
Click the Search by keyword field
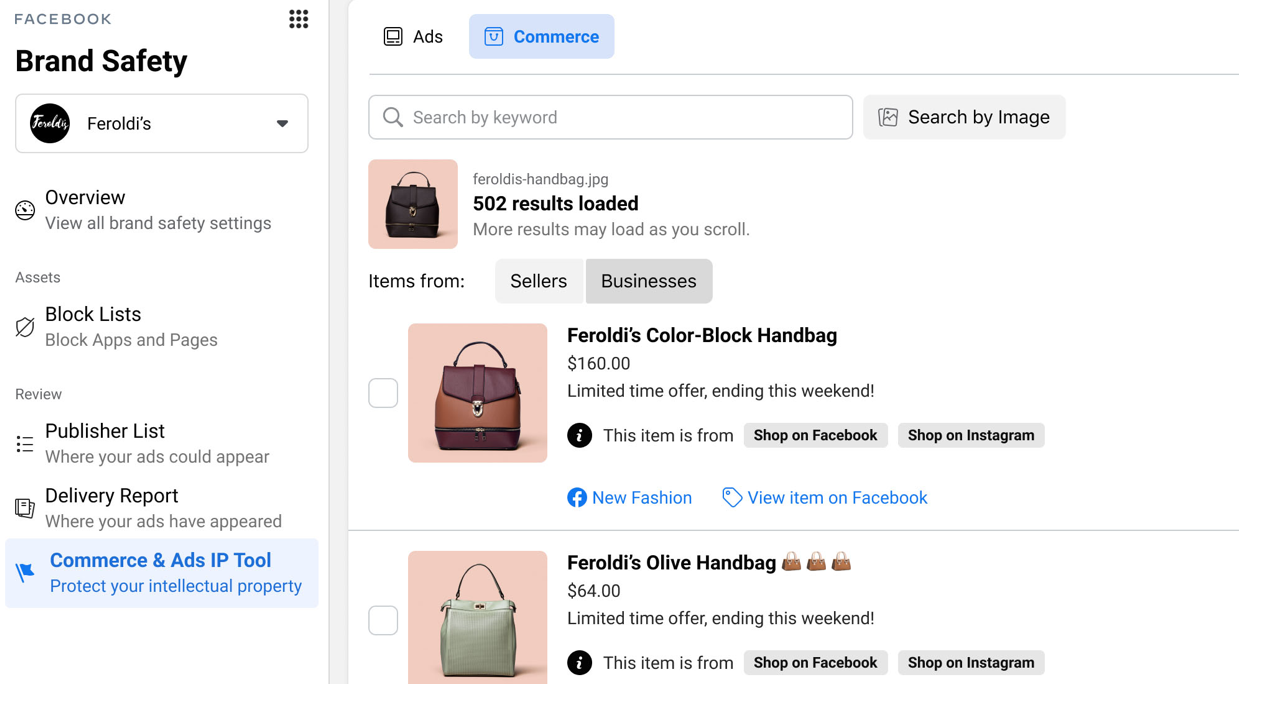click(x=610, y=117)
